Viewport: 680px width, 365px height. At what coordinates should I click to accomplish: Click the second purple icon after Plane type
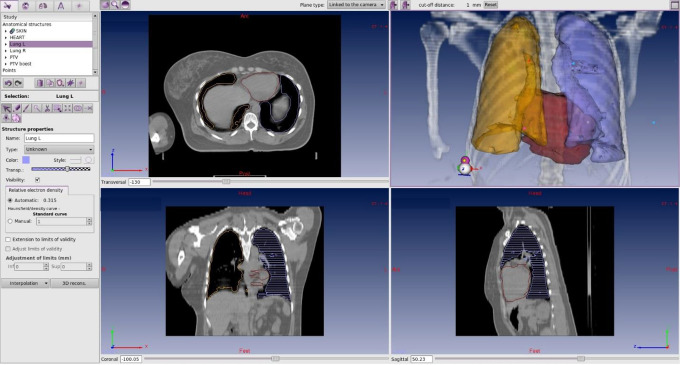pos(406,5)
